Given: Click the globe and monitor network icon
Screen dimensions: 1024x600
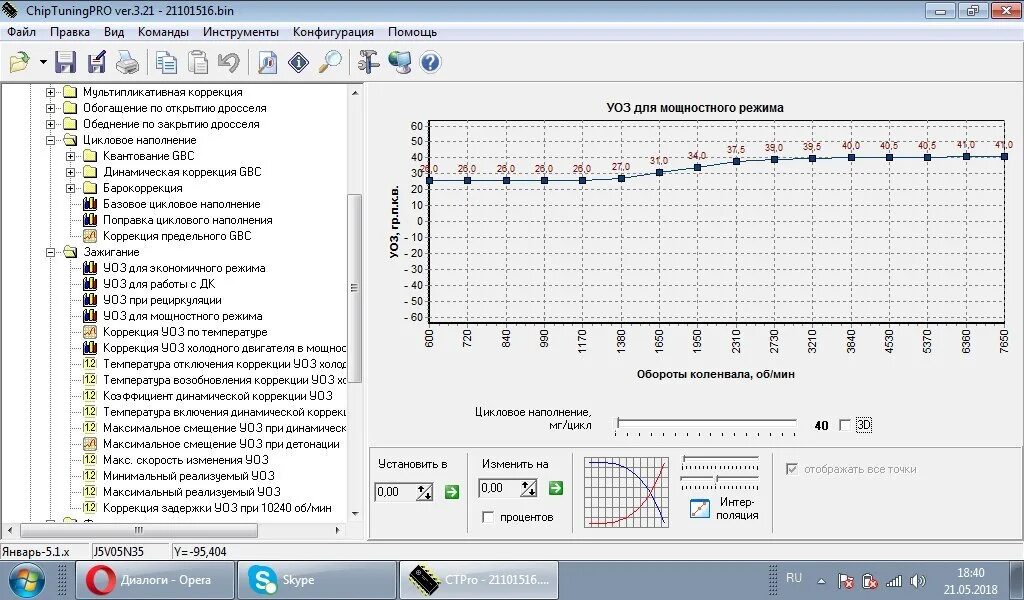Looking at the screenshot, I should pyautogui.click(x=400, y=63).
